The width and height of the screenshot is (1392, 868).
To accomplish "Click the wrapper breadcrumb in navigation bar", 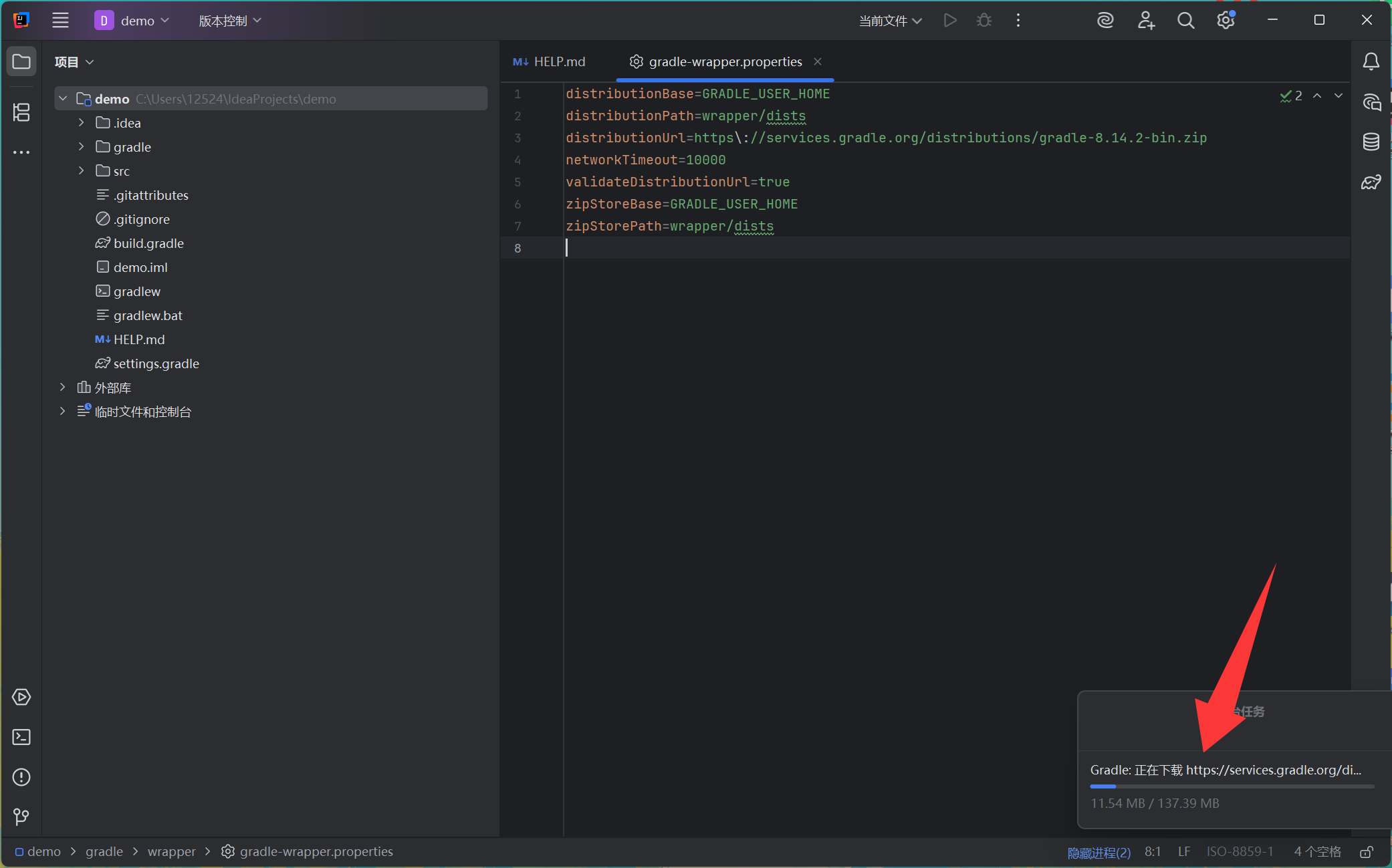I will (x=171, y=852).
